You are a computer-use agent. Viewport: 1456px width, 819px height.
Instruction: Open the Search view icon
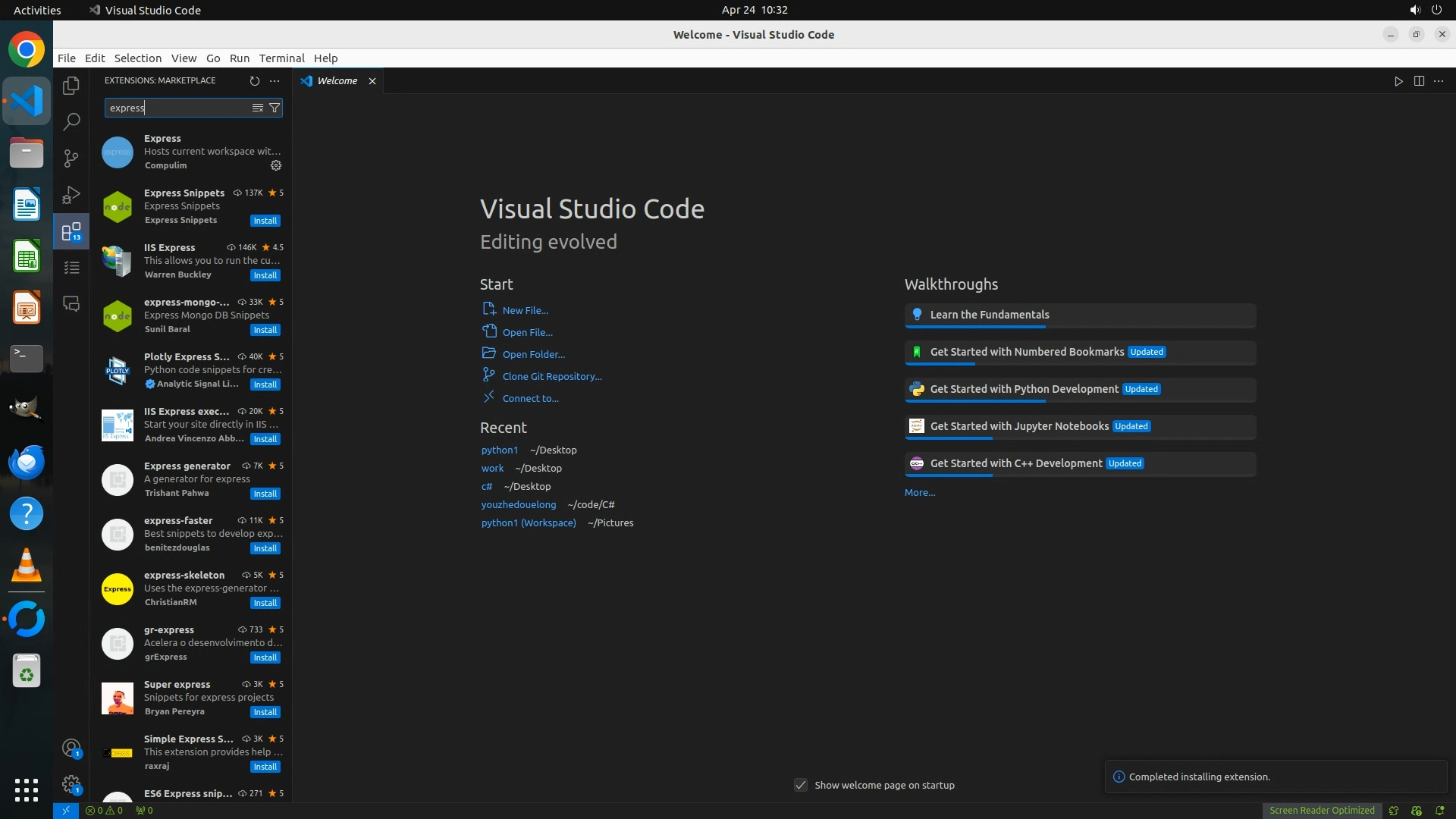(x=71, y=121)
